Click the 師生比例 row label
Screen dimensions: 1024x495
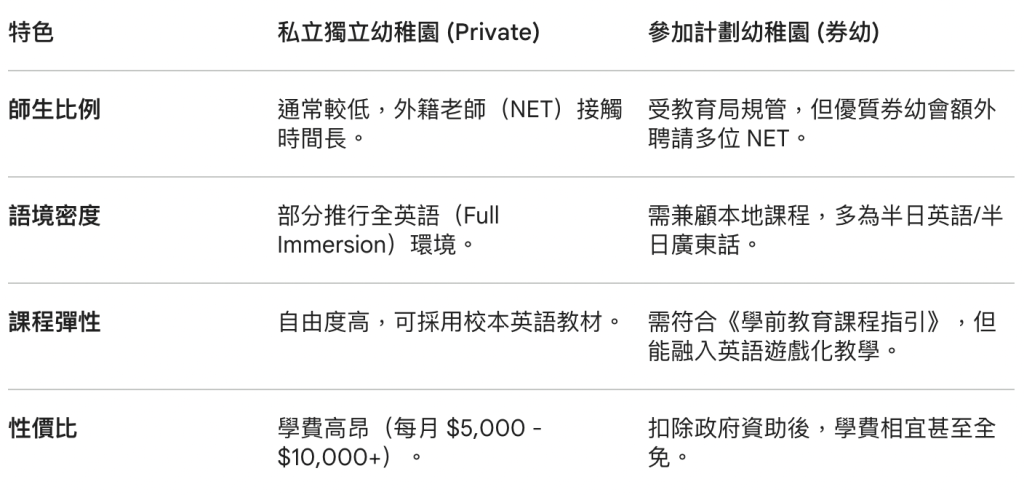(x=54, y=109)
